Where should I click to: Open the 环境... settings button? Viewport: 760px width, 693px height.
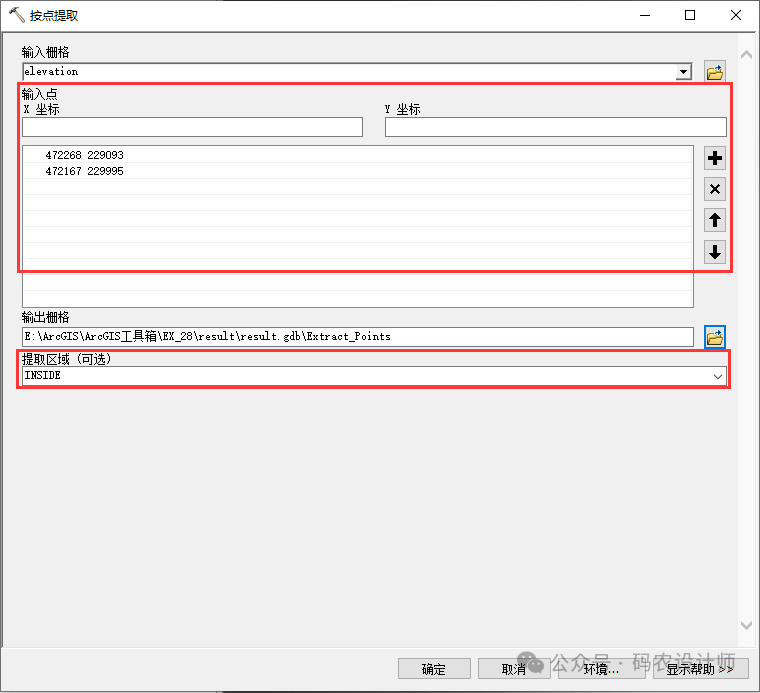pyautogui.click(x=600, y=669)
